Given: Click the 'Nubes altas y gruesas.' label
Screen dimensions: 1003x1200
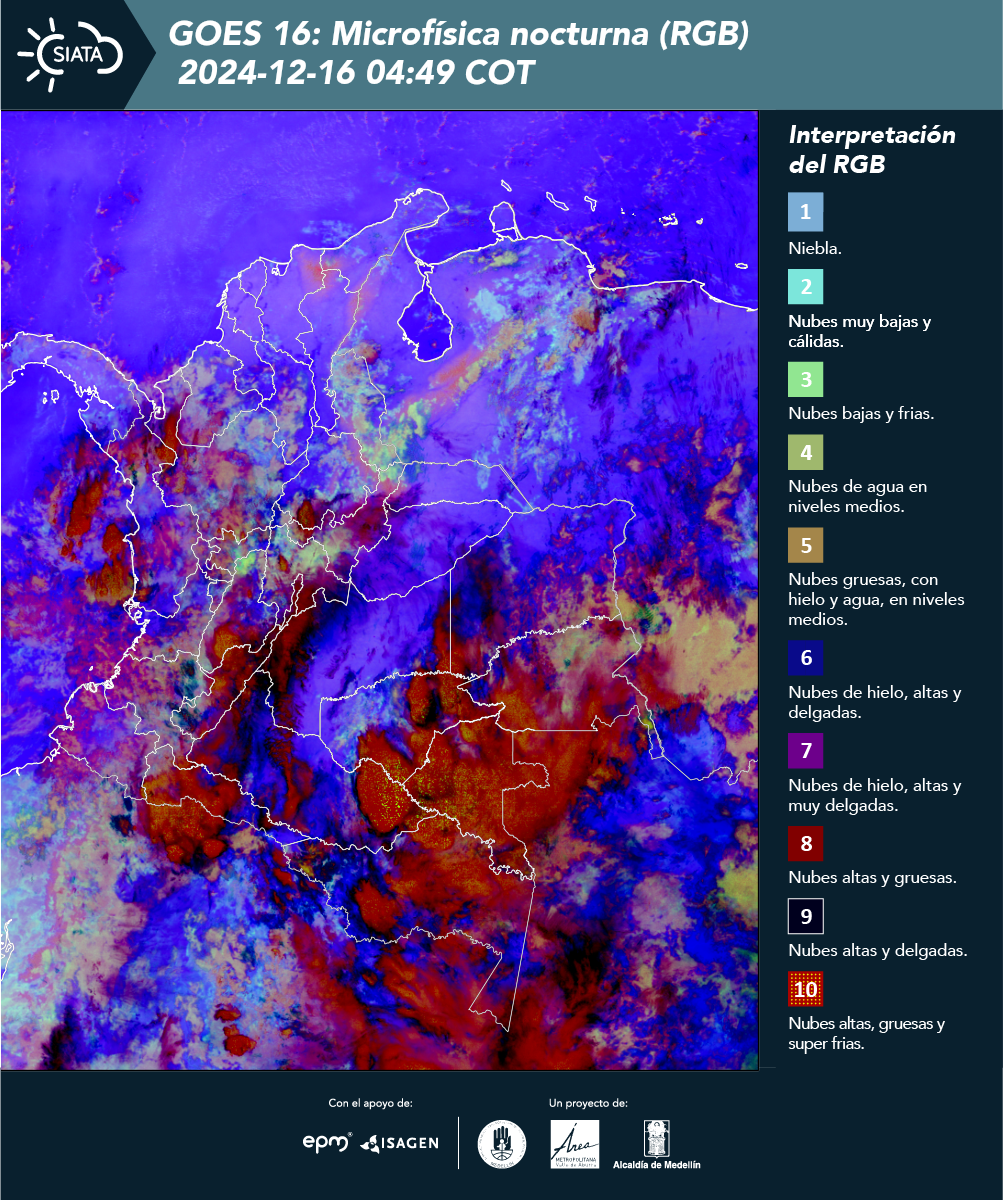Looking at the screenshot, I should [873, 878].
